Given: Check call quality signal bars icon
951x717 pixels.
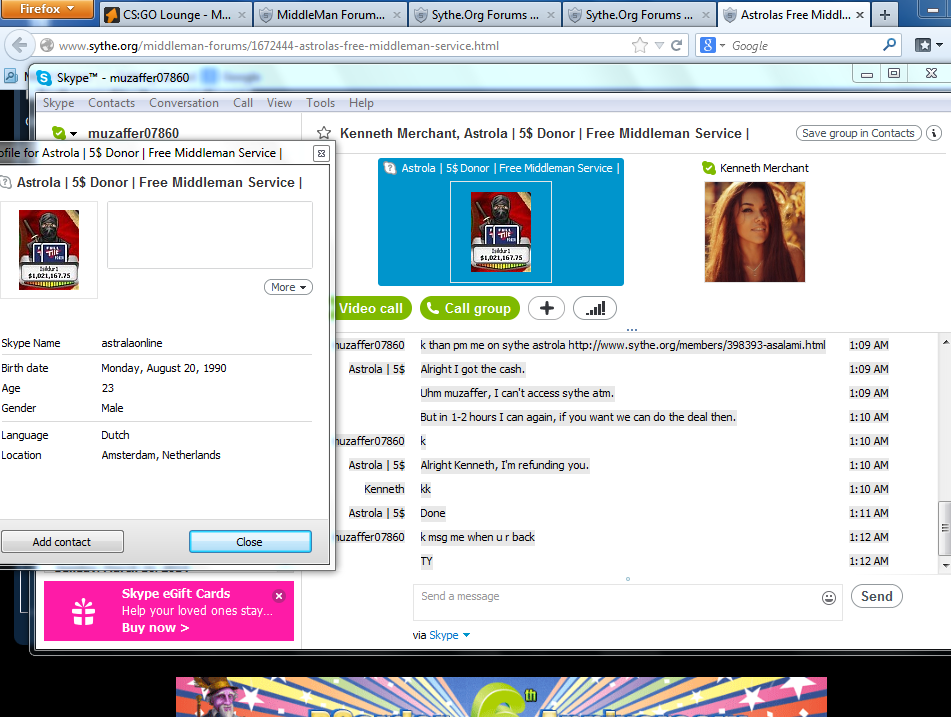Looking at the screenshot, I should point(594,308).
